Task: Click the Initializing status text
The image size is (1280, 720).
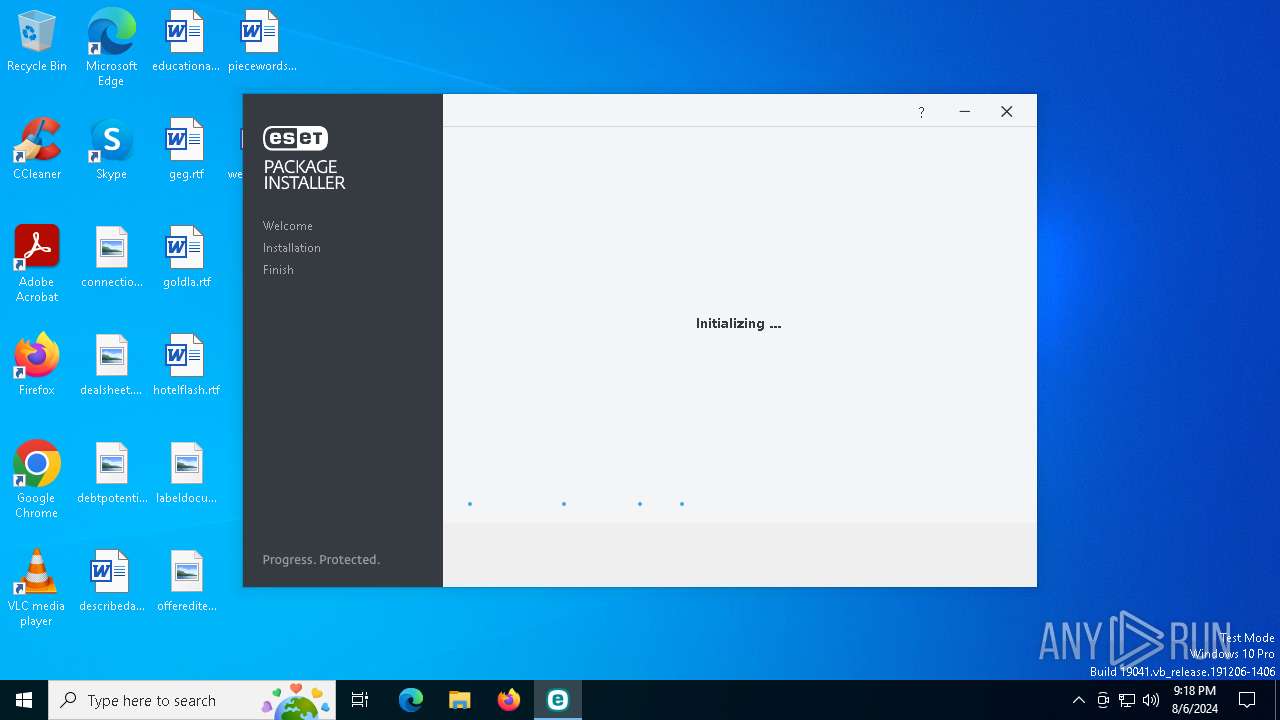Action: [738, 323]
